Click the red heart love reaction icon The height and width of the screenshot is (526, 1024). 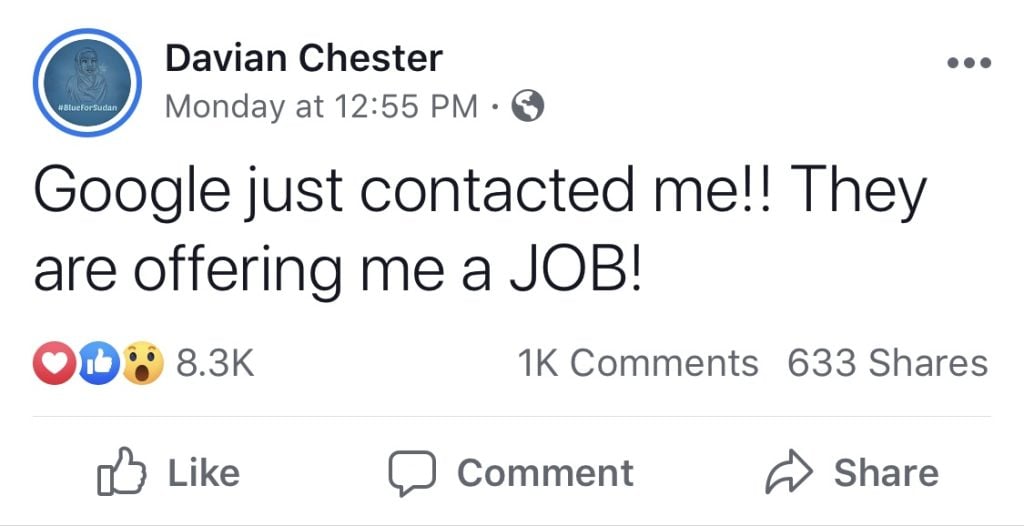click(55, 363)
